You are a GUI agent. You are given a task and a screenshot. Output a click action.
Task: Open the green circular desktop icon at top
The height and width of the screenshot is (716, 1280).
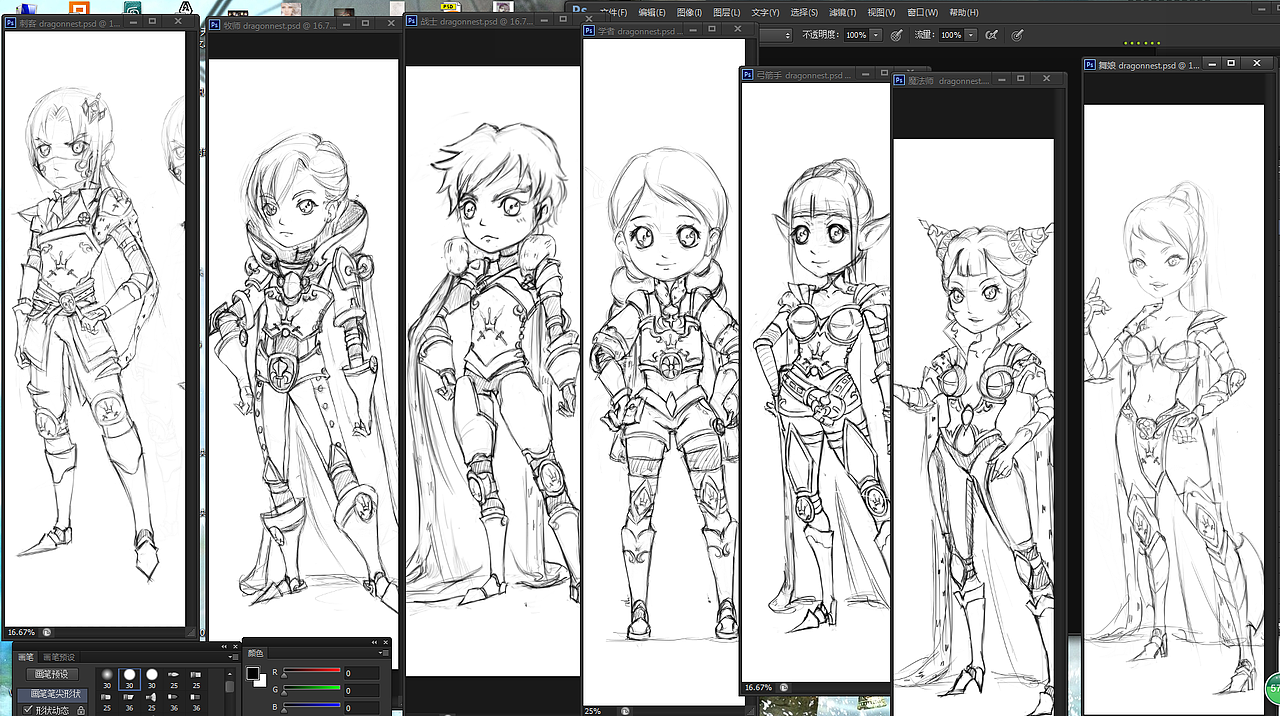pos(131,8)
